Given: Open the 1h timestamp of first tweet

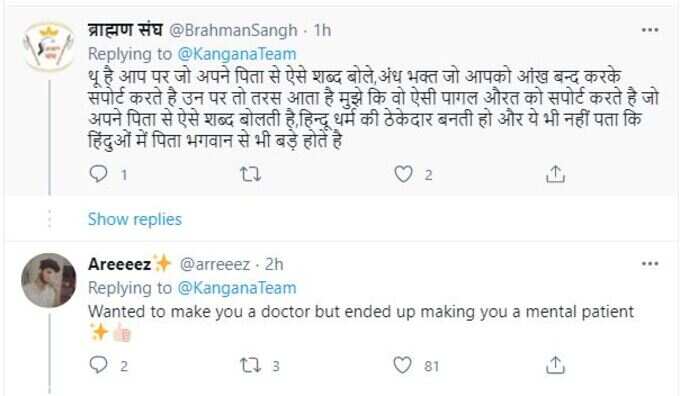Looking at the screenshot, I should (x=322, y=30).
